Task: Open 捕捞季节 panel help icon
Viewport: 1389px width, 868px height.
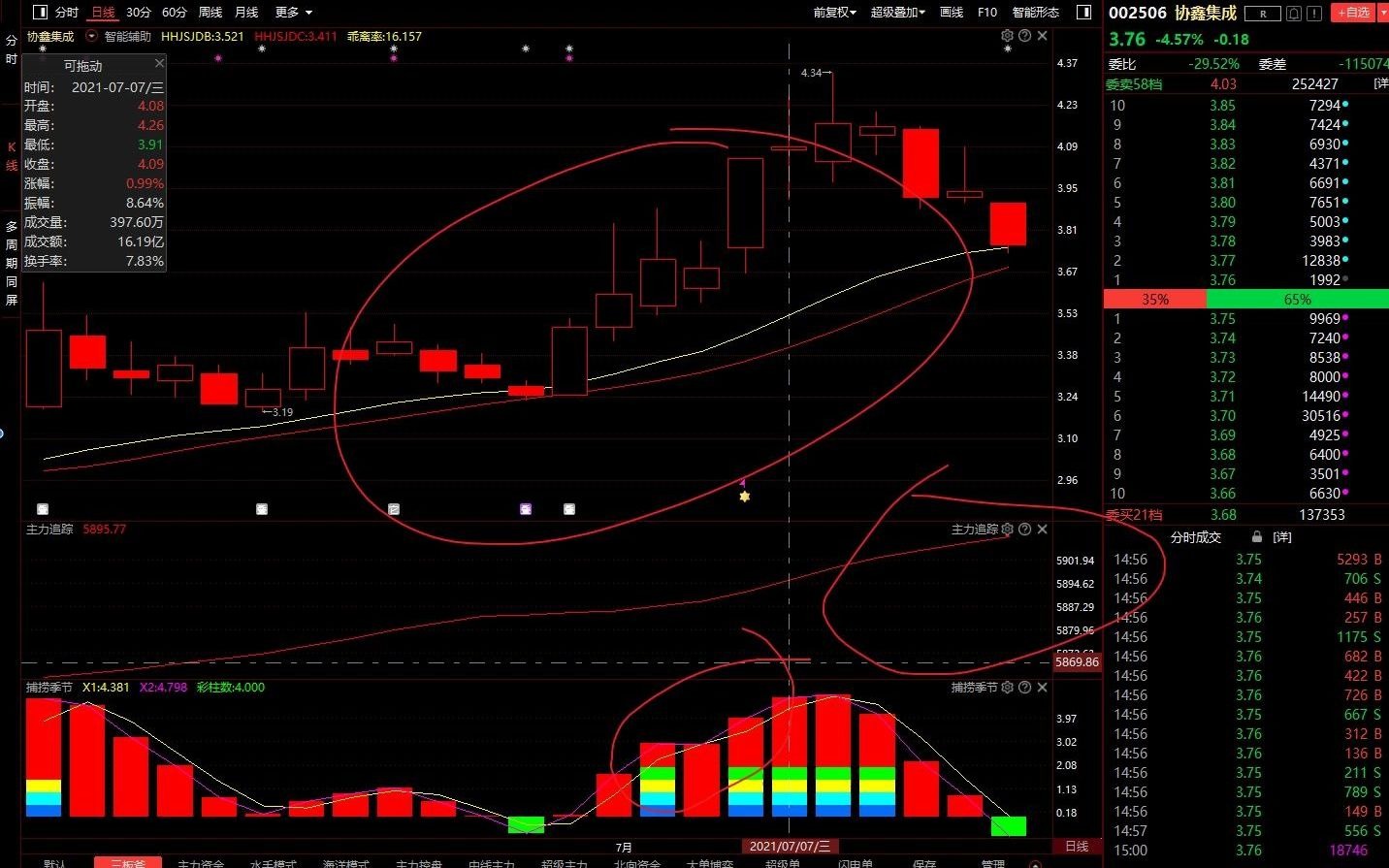Action: (x=1025, y=687)
